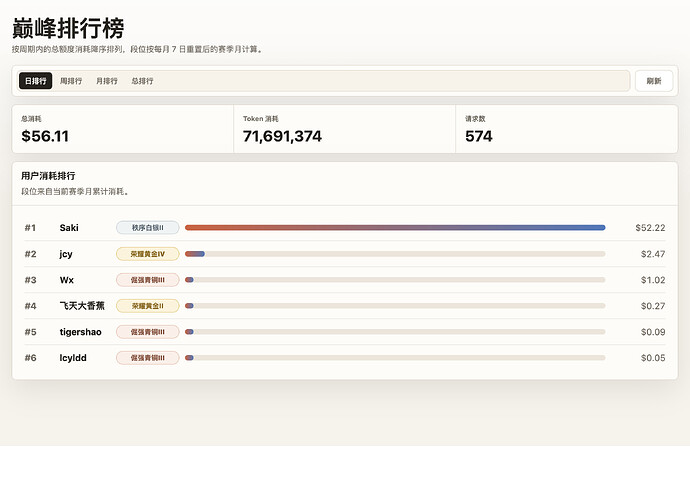
Task: Click Wx's consumption progress bar
Action: point(395,280)
